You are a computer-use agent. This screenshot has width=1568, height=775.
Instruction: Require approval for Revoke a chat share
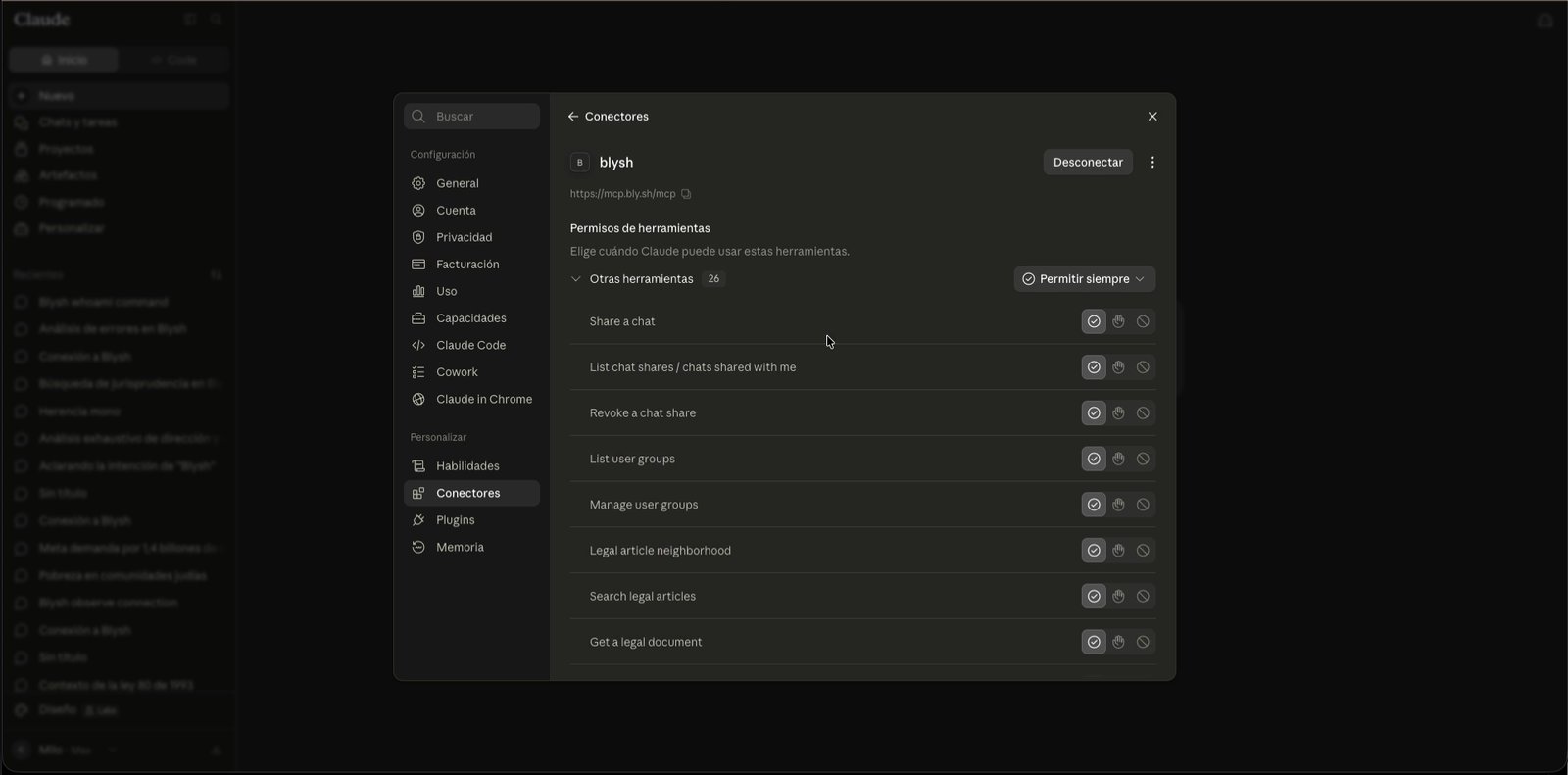(x=1118, y=413)
